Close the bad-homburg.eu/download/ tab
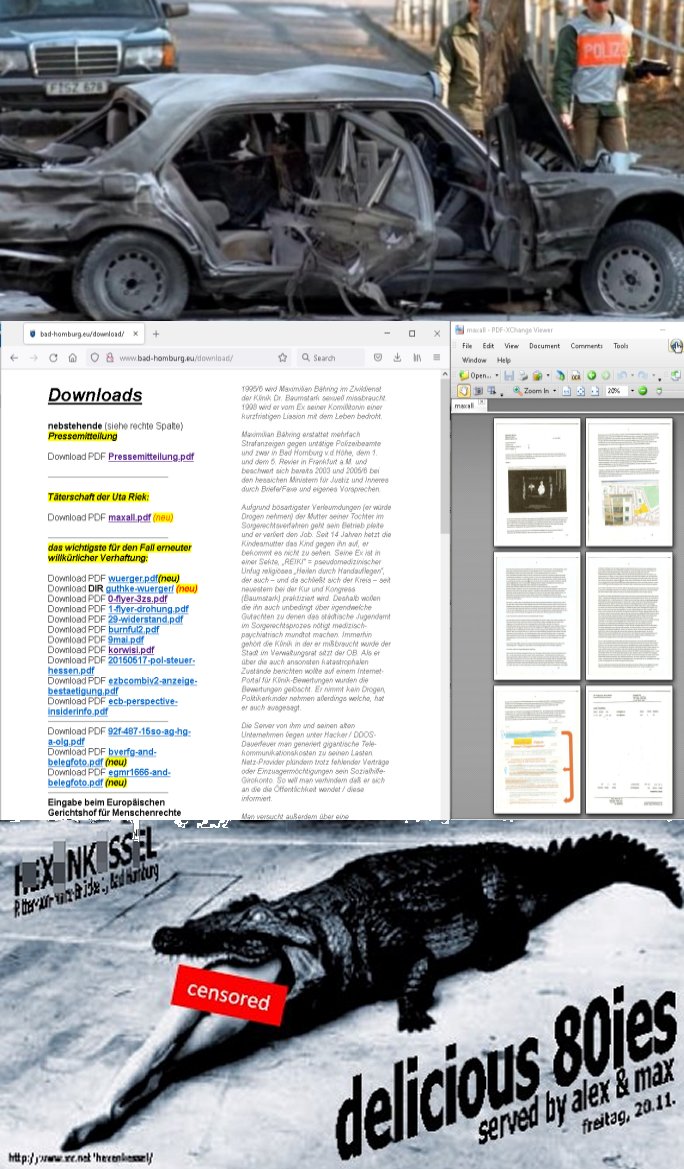The height and width of the screenshot is (1169, 684). click(136, 333)
